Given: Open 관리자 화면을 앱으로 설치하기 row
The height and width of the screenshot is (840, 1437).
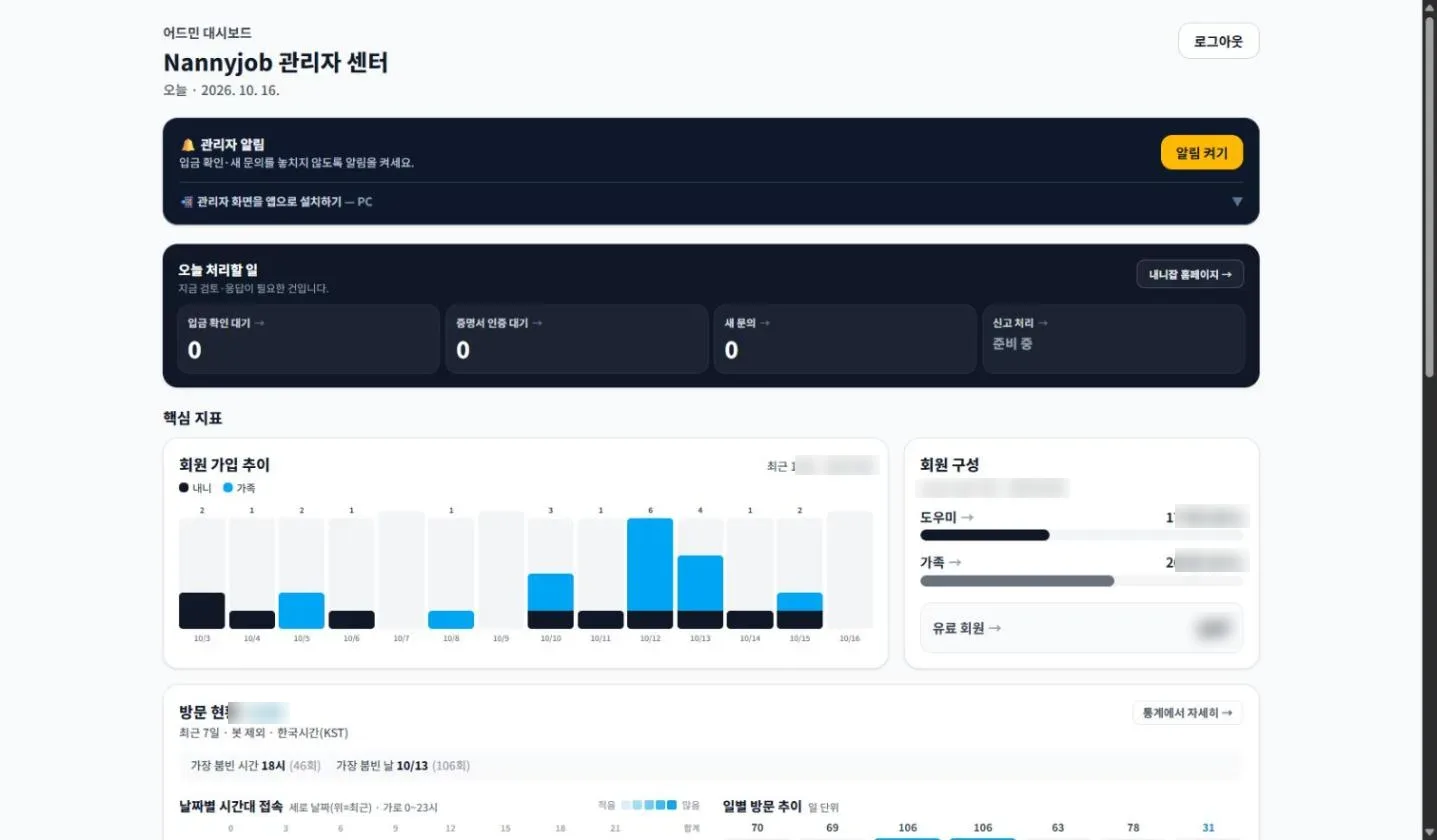Looking at the screenshot, I should (x=711, y=201).
